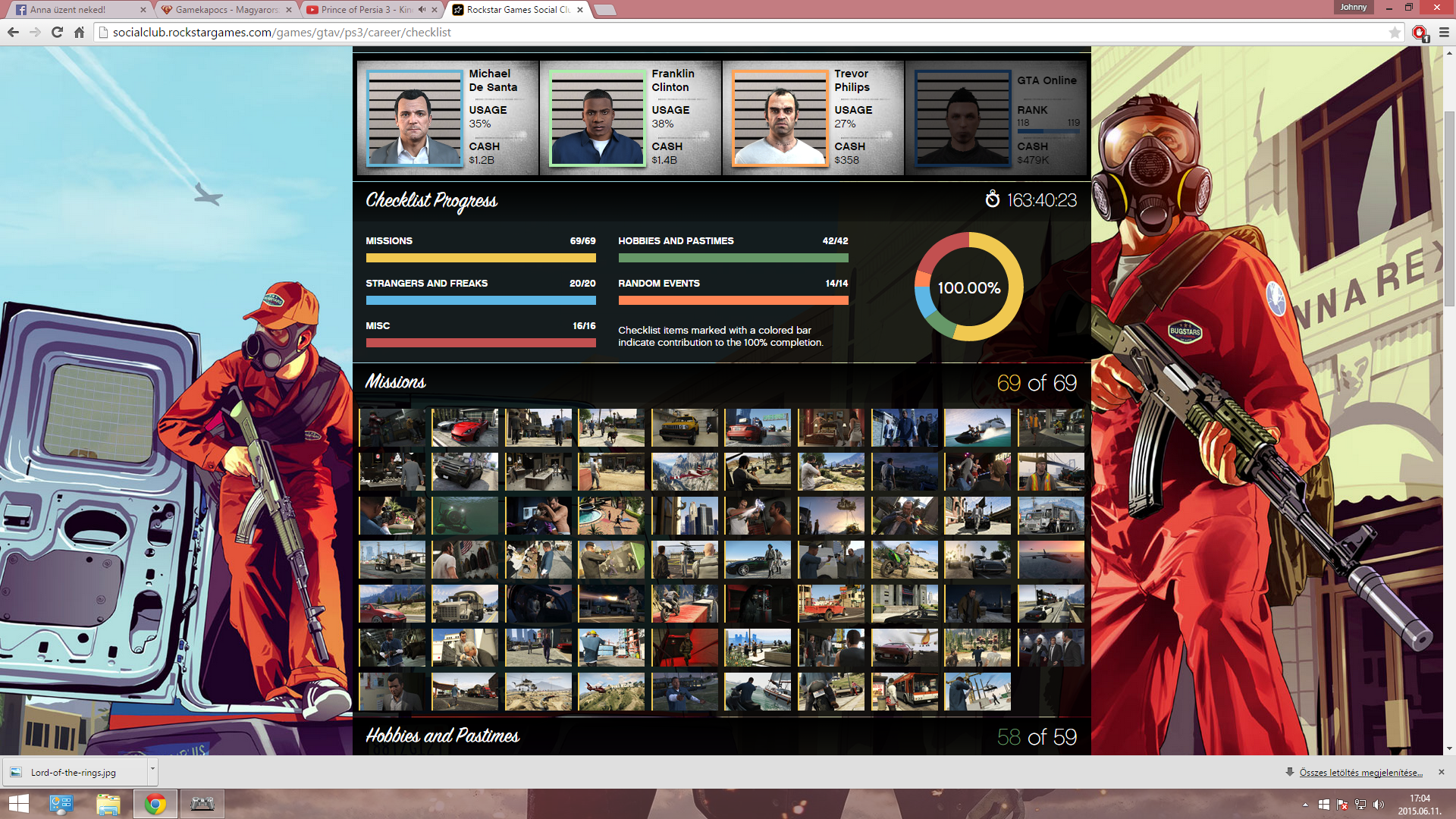Click the Missions yellow progress bar
1456x819 pixels.
tap(481, 258)
